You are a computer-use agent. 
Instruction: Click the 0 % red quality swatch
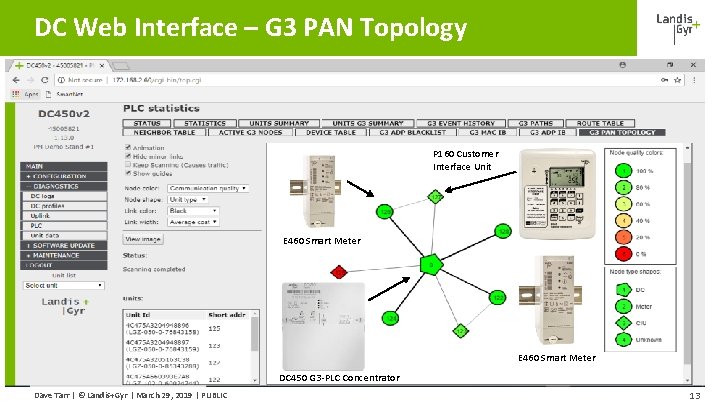pyautogui.click(x=624, y=253)
